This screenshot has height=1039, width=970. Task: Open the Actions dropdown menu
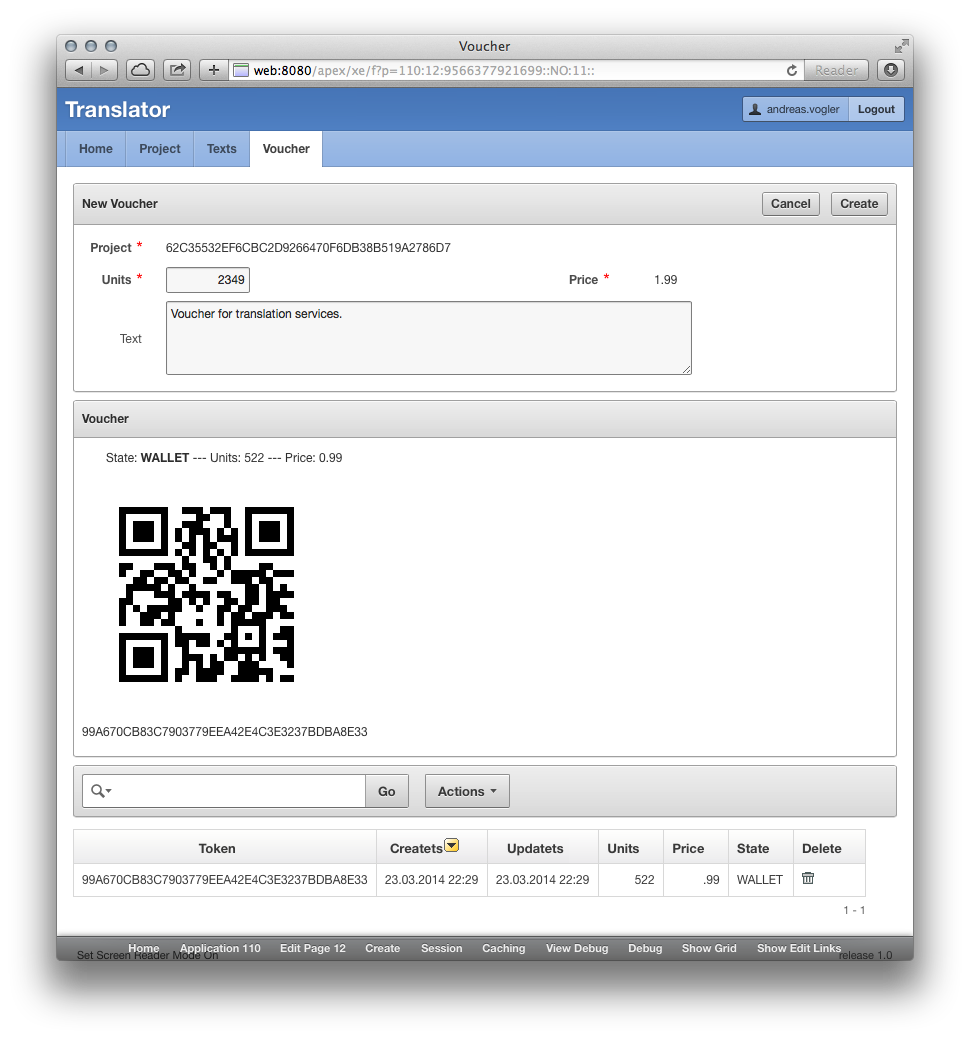tap(467, 791)
